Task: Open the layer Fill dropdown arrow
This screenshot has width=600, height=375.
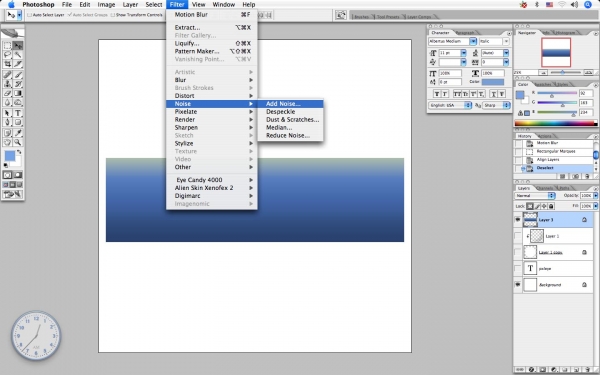Action: pyautogui.click(x=595, y=206)
